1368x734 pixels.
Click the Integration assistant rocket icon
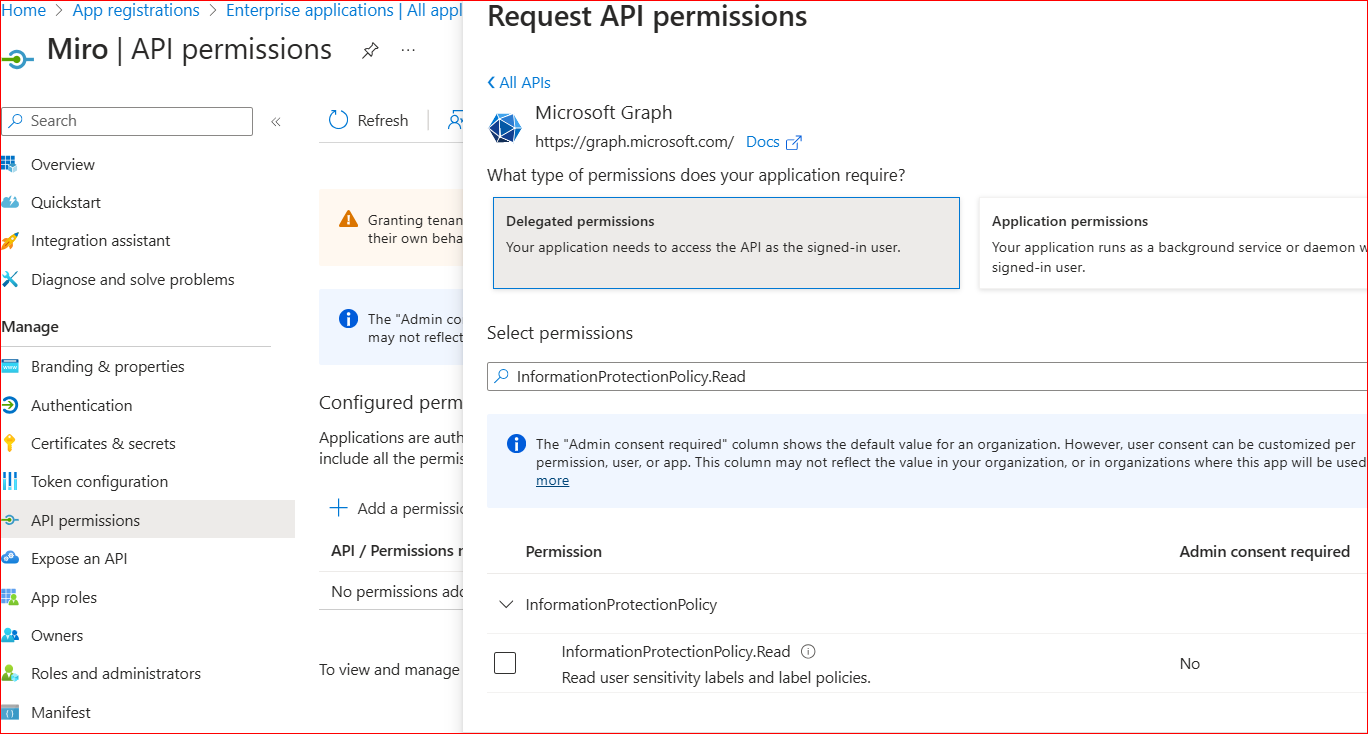10,241
